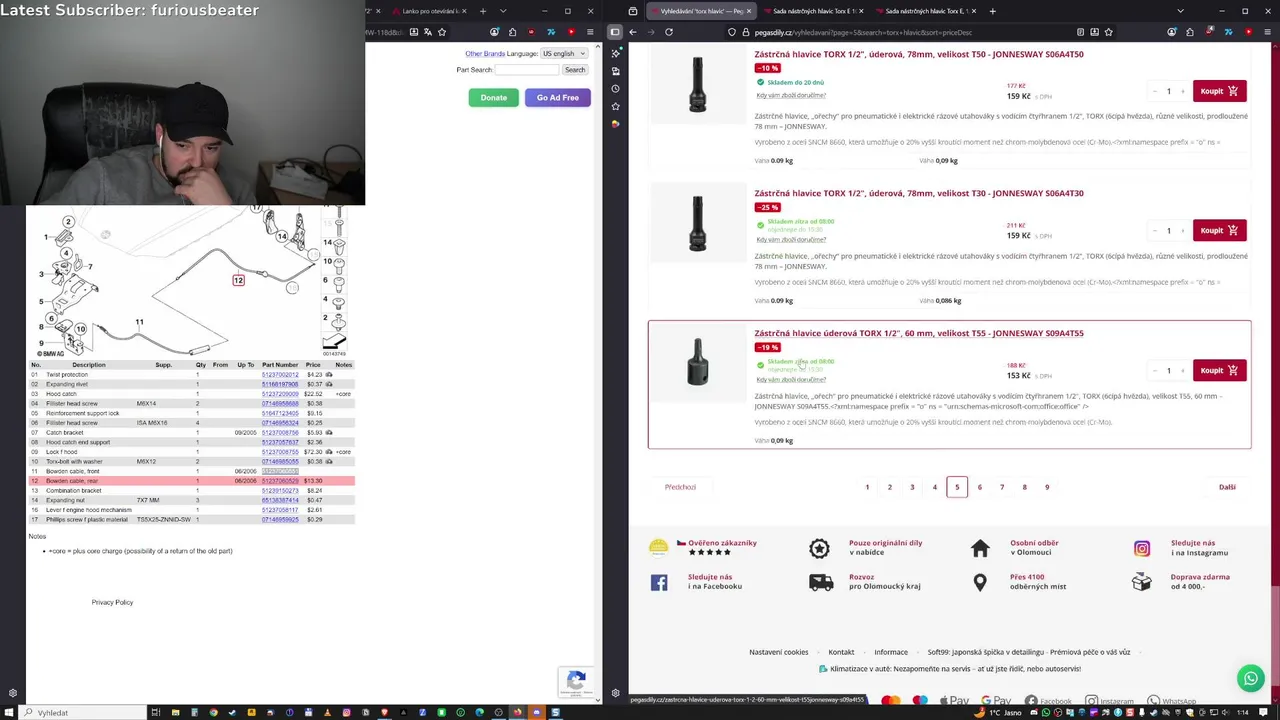
Task: Open the WhatsApp chat bubble
Action: point(1250,679)
